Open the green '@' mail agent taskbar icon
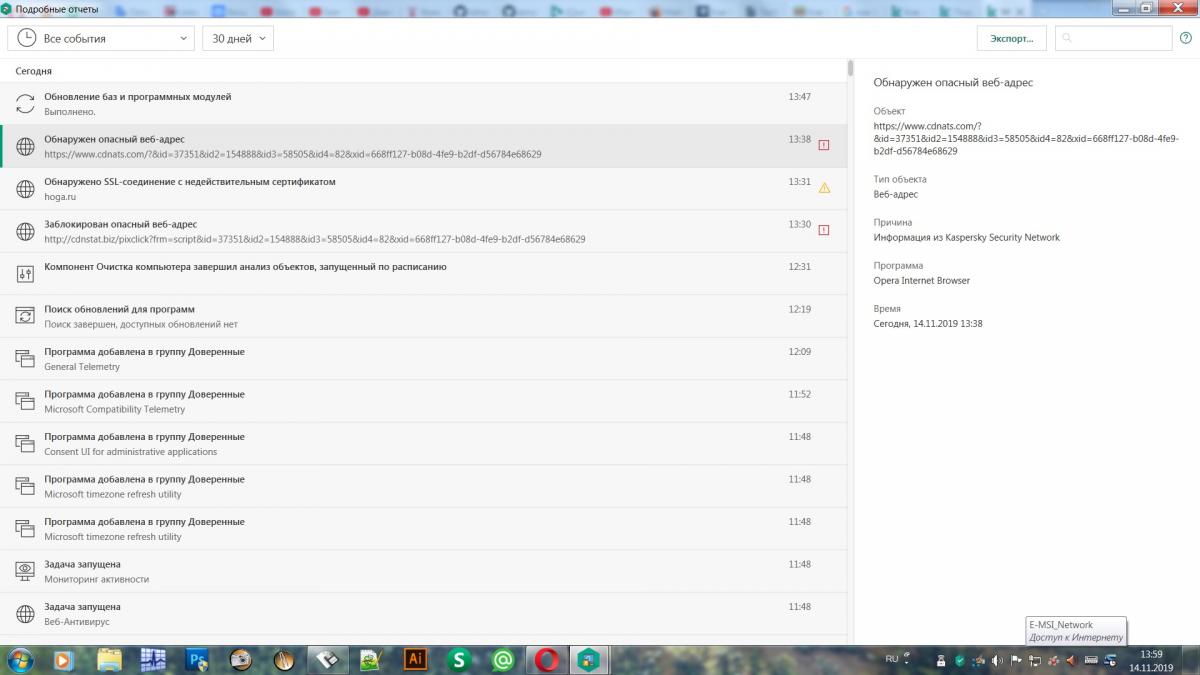Image resolution: width=1200 pixels, height=675 pixels. point(503,660)
